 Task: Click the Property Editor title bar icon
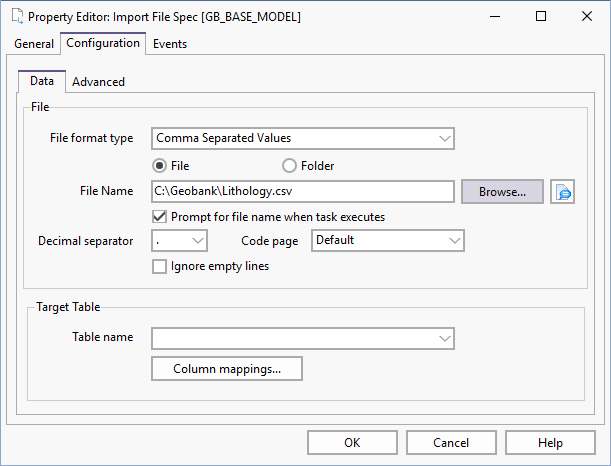tap(16, 16)
